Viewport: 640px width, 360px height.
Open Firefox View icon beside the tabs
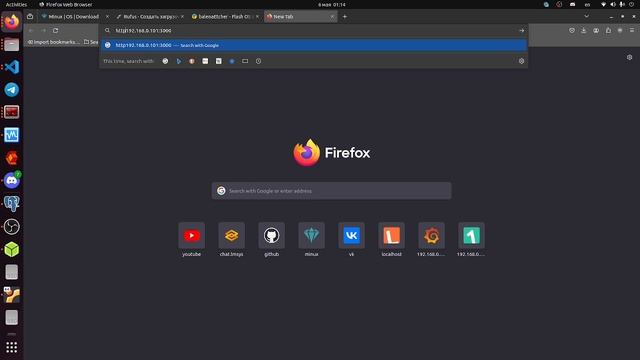tap(30, 17)
